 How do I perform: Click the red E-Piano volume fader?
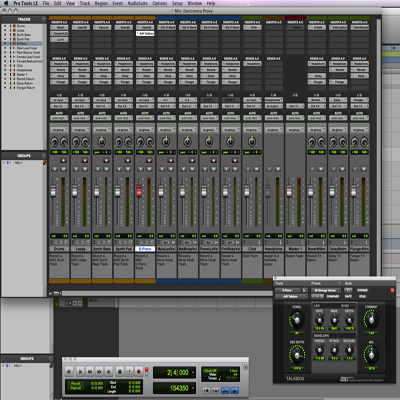[139, 191]
